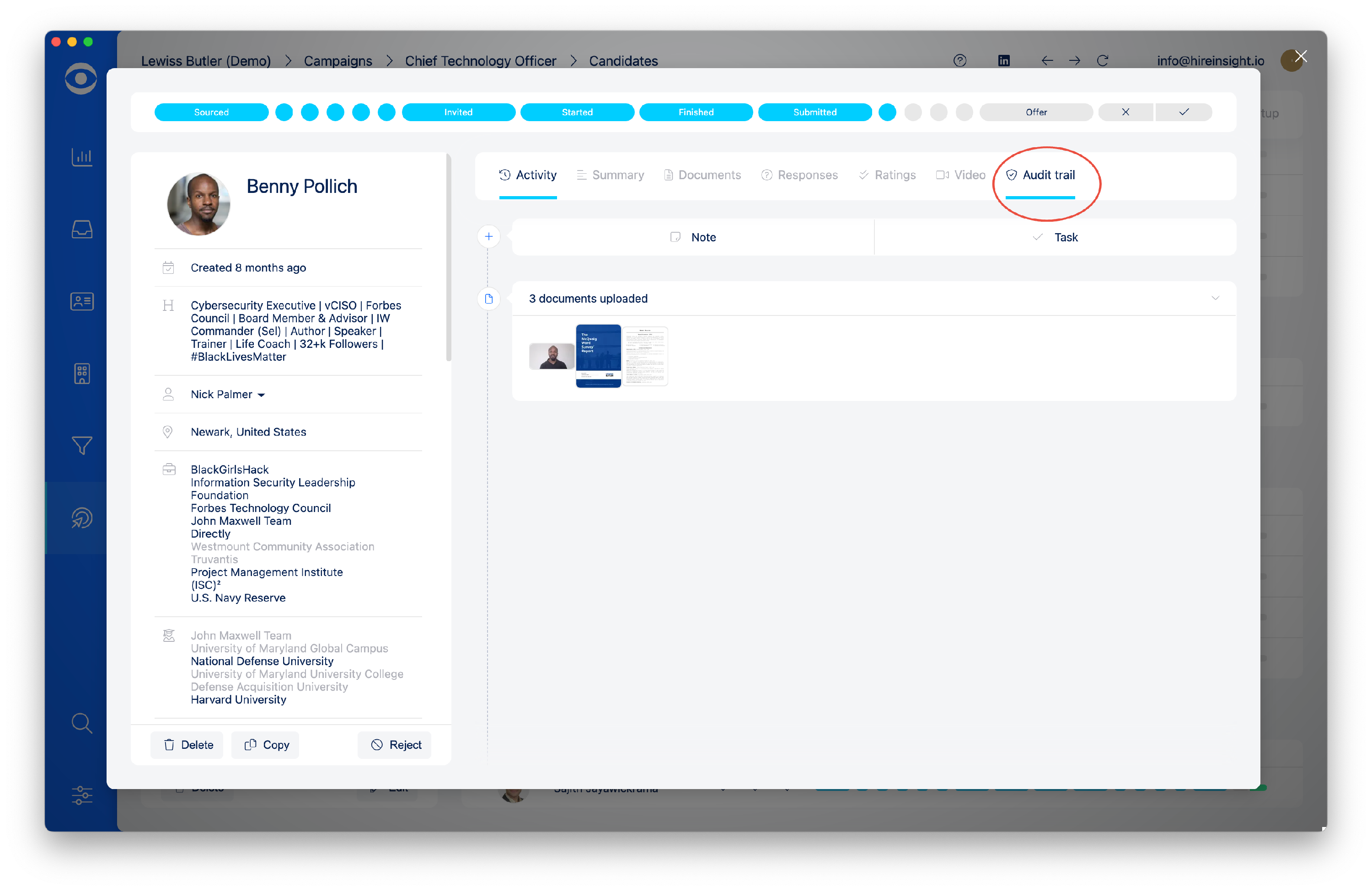The width and height of the screenshot is (1372, 891).
Task: Open the settings sliders icon in sidebar
Action: pyautogui.click(x=82, y=795)
